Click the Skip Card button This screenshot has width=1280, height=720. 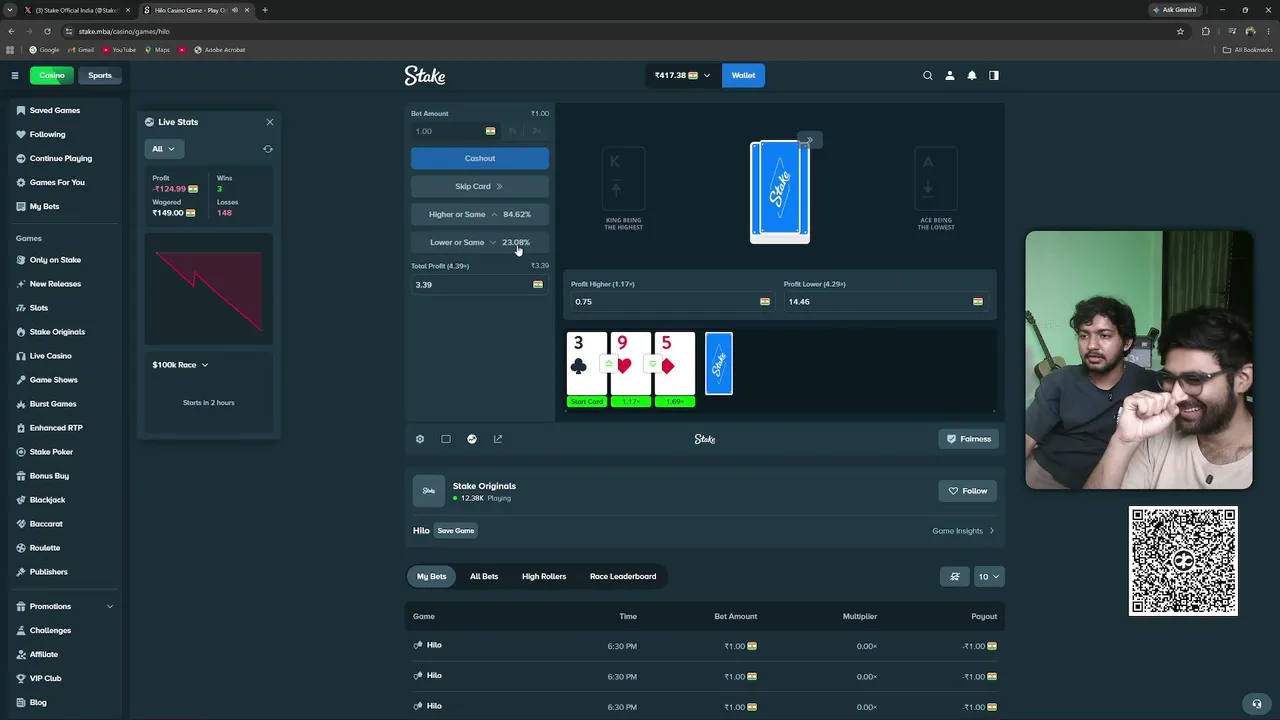coord(480,186)
